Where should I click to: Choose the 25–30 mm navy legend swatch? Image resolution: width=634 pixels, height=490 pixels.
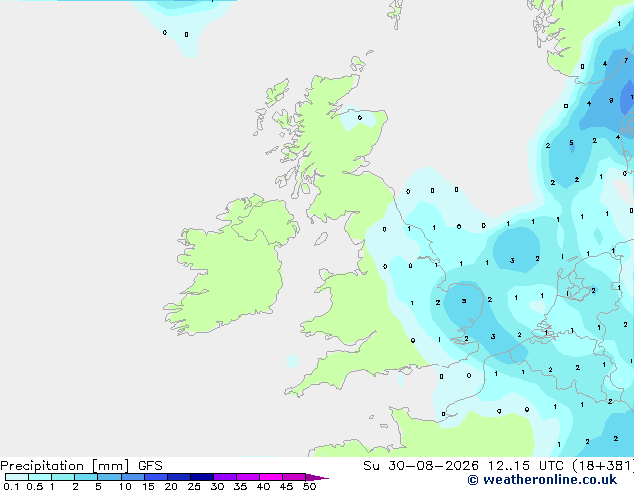(202, 477)
